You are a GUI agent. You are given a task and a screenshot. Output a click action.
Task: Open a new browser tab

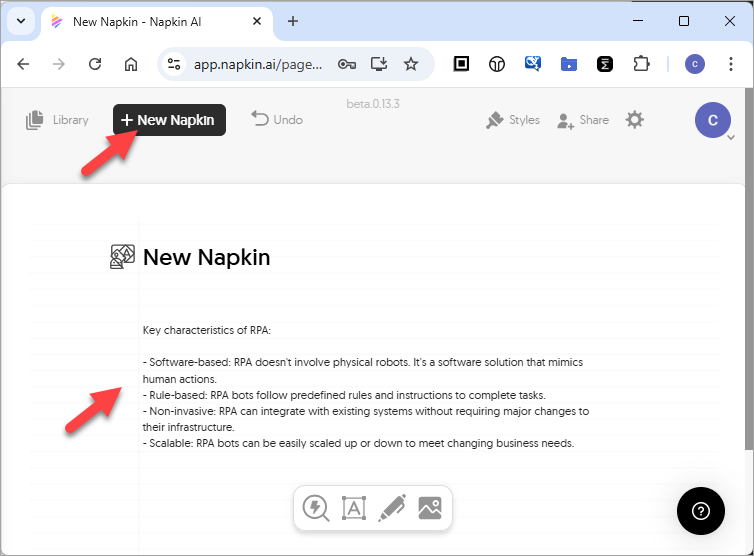(293, 21)
